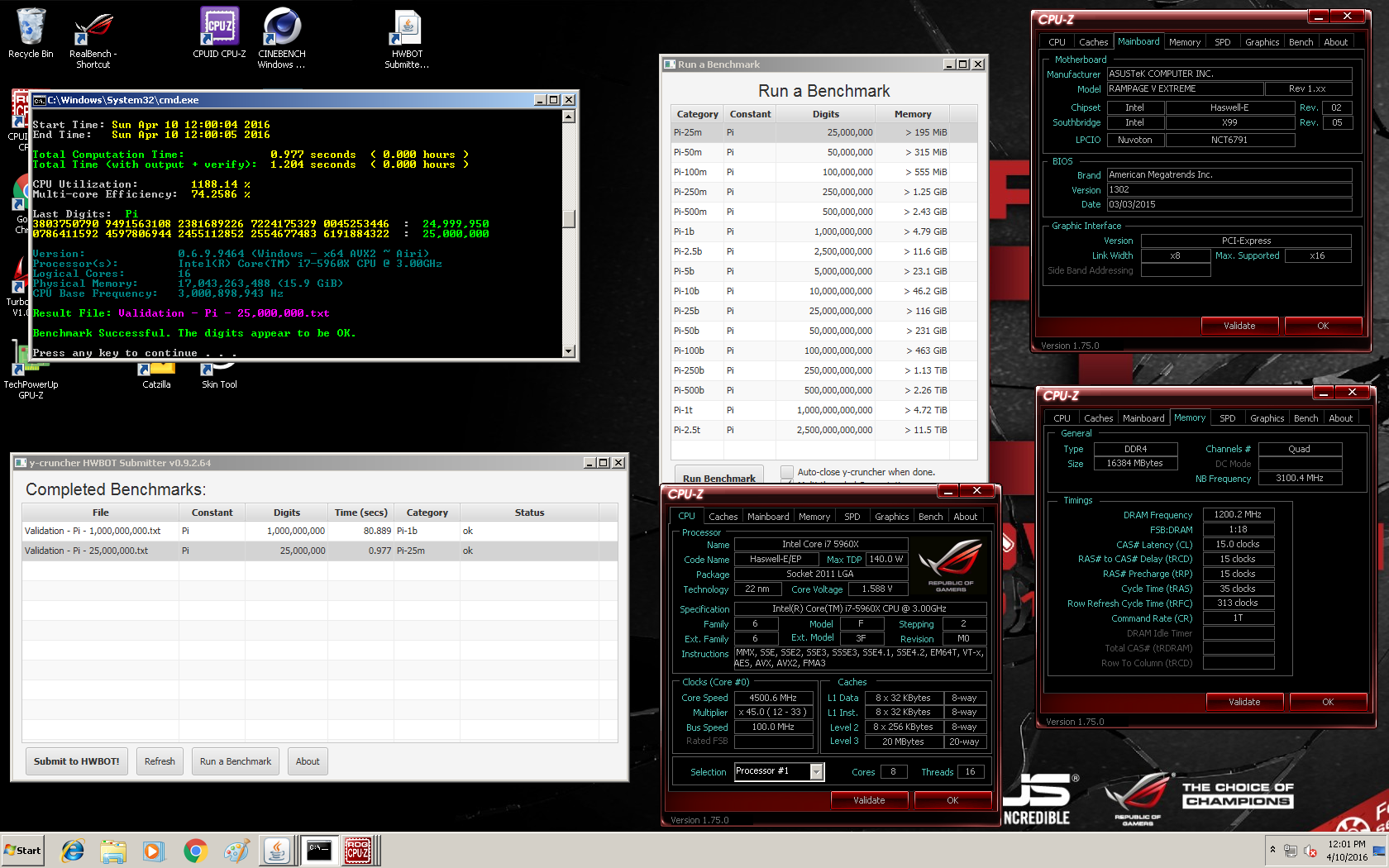1389x868 pixels.
Task: Click OK in the CPU tab window
Action: tap(952, 800)
